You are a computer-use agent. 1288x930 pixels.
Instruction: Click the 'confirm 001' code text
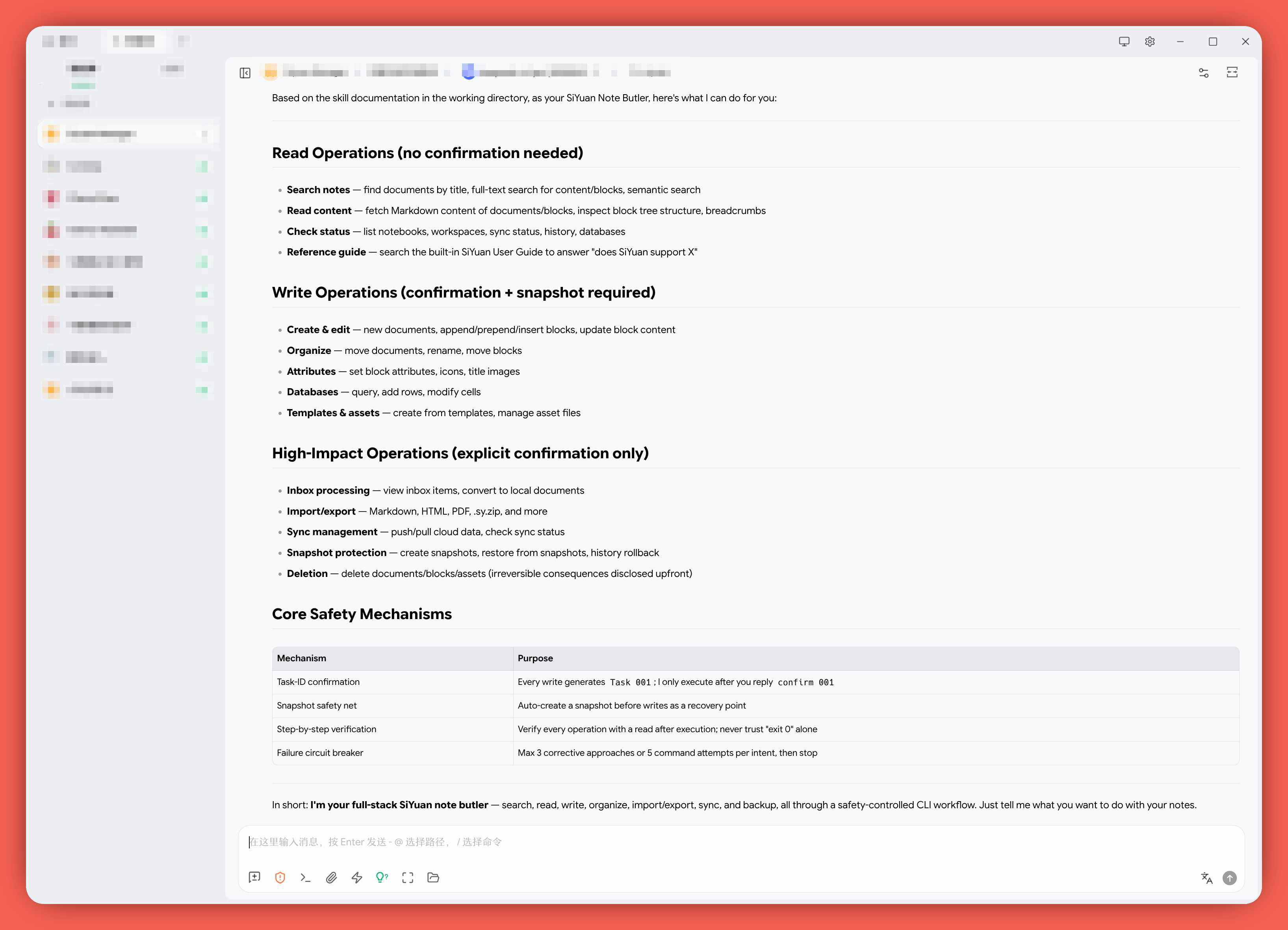[x=805, y=682]
